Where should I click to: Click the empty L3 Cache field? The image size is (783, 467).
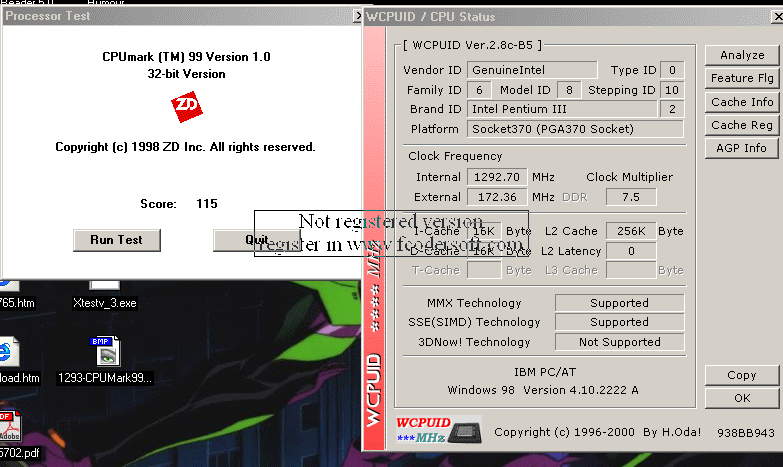[631, 270]
